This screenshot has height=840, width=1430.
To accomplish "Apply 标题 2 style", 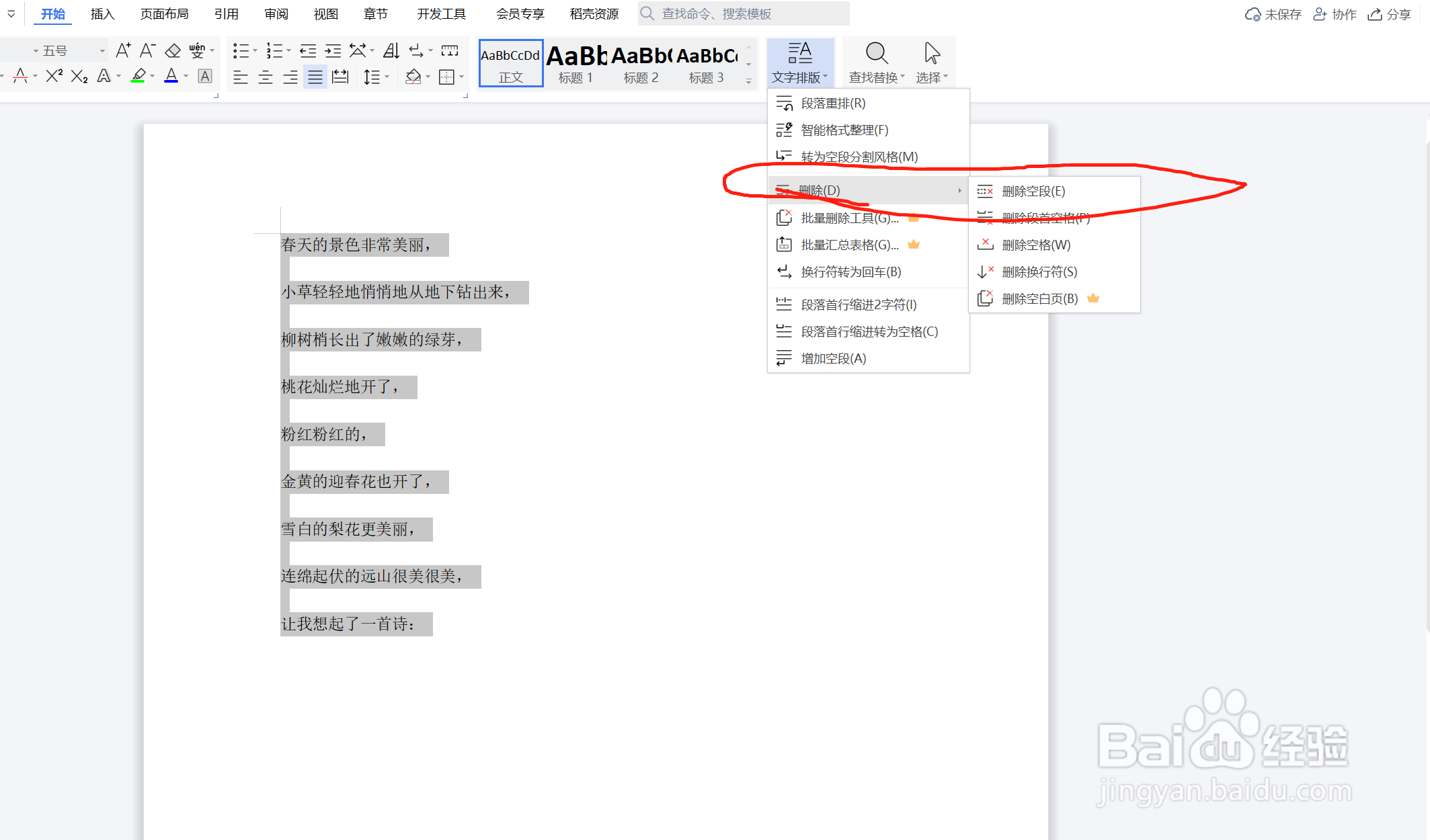I will pyautogui.click(x=641, y=63).
